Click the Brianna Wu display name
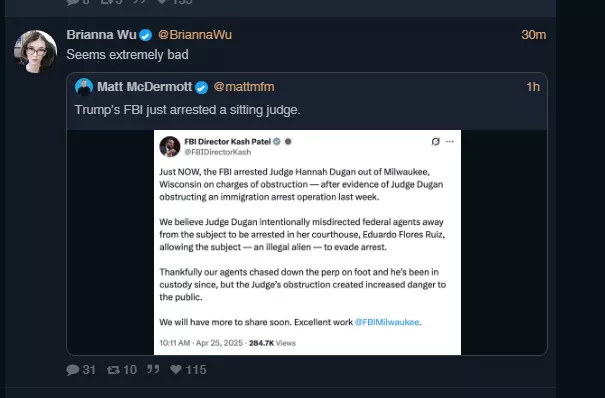Screen dimensions: 605x398 point(101,35)
